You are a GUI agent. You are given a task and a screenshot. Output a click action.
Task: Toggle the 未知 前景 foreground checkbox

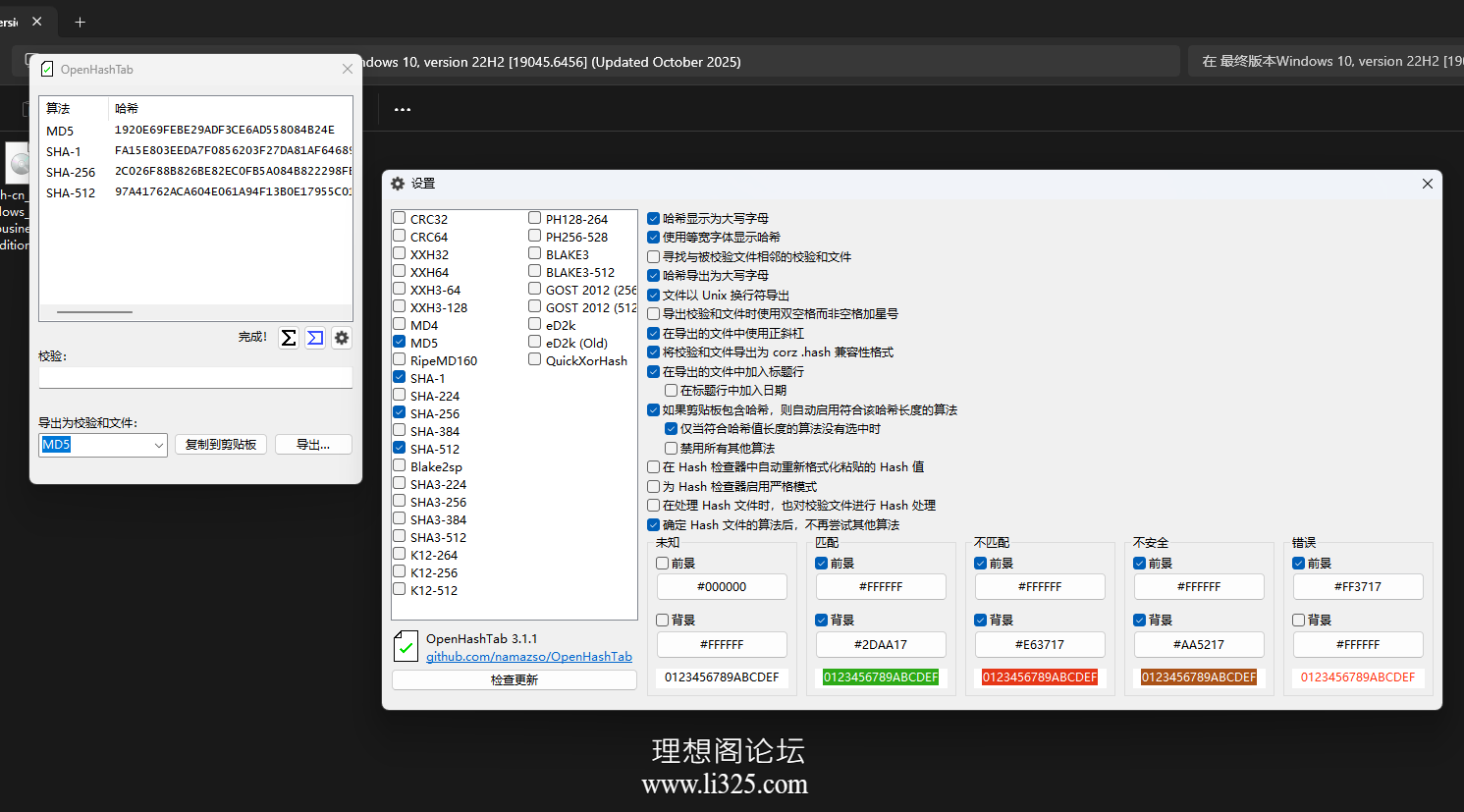point(664,562)
